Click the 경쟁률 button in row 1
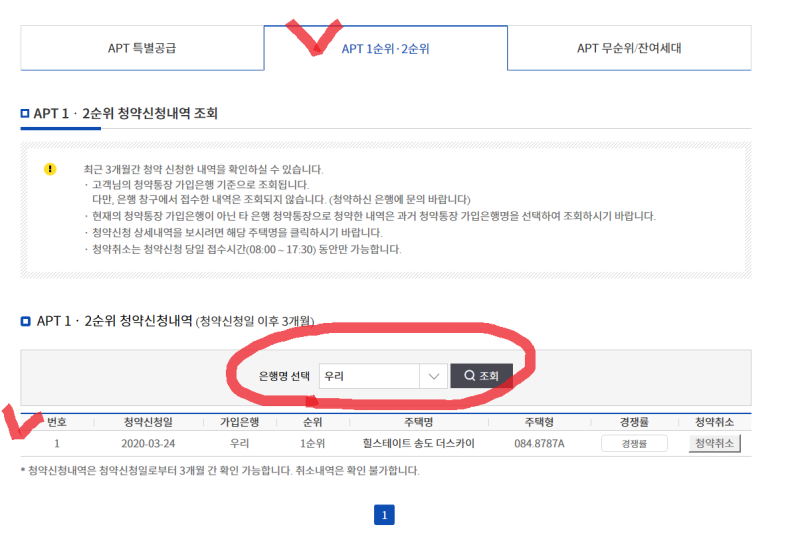The image size is (800, 543). 634,443
